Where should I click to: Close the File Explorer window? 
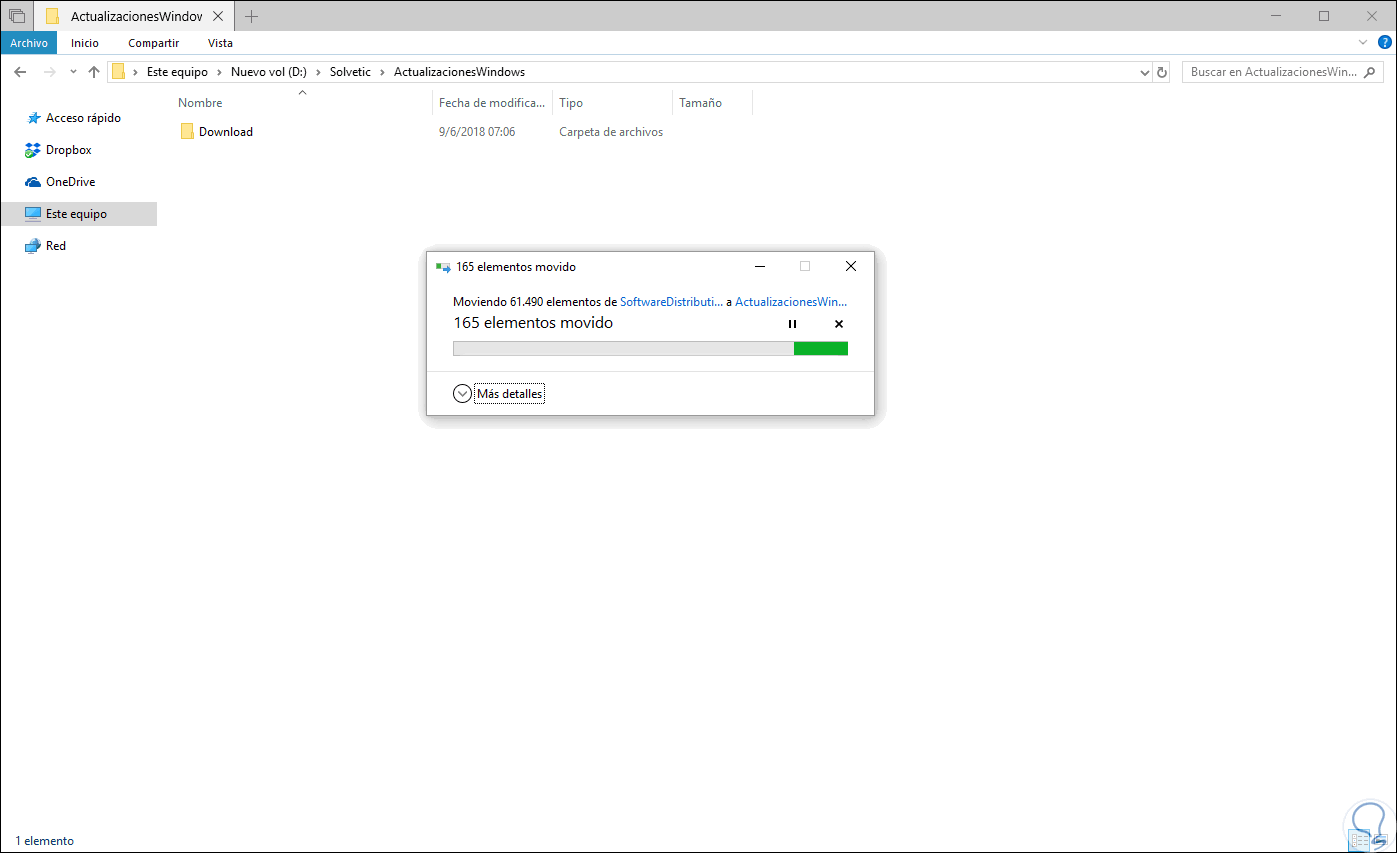click(1371, 16)
